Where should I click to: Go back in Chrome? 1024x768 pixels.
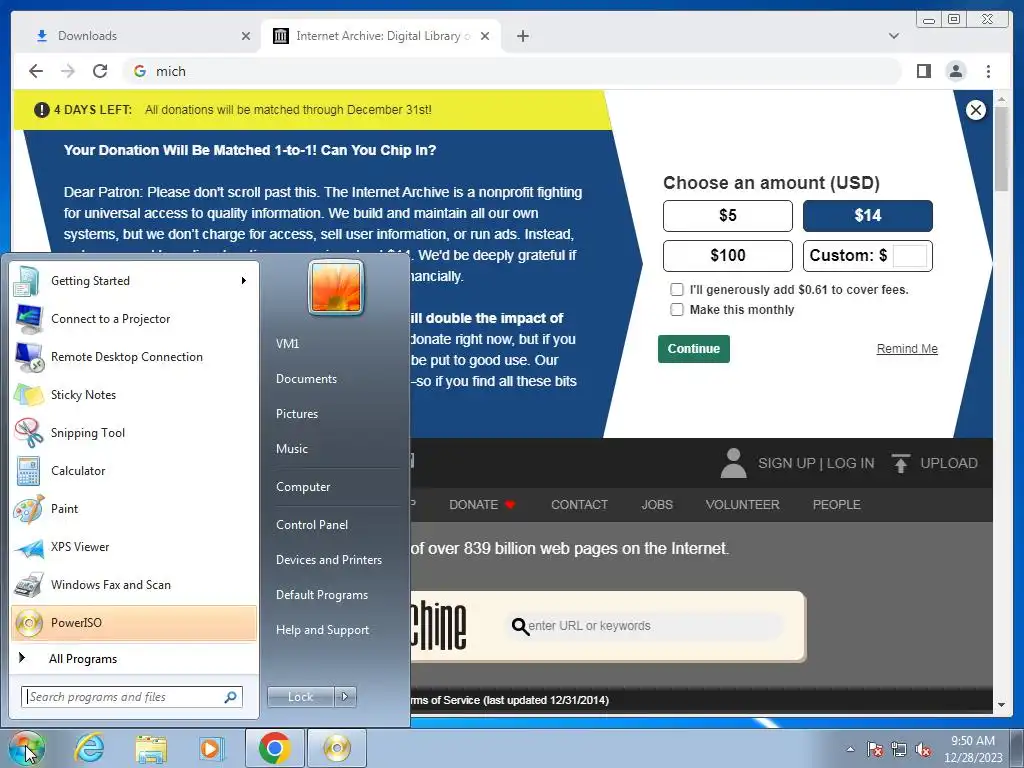(36, 71)
